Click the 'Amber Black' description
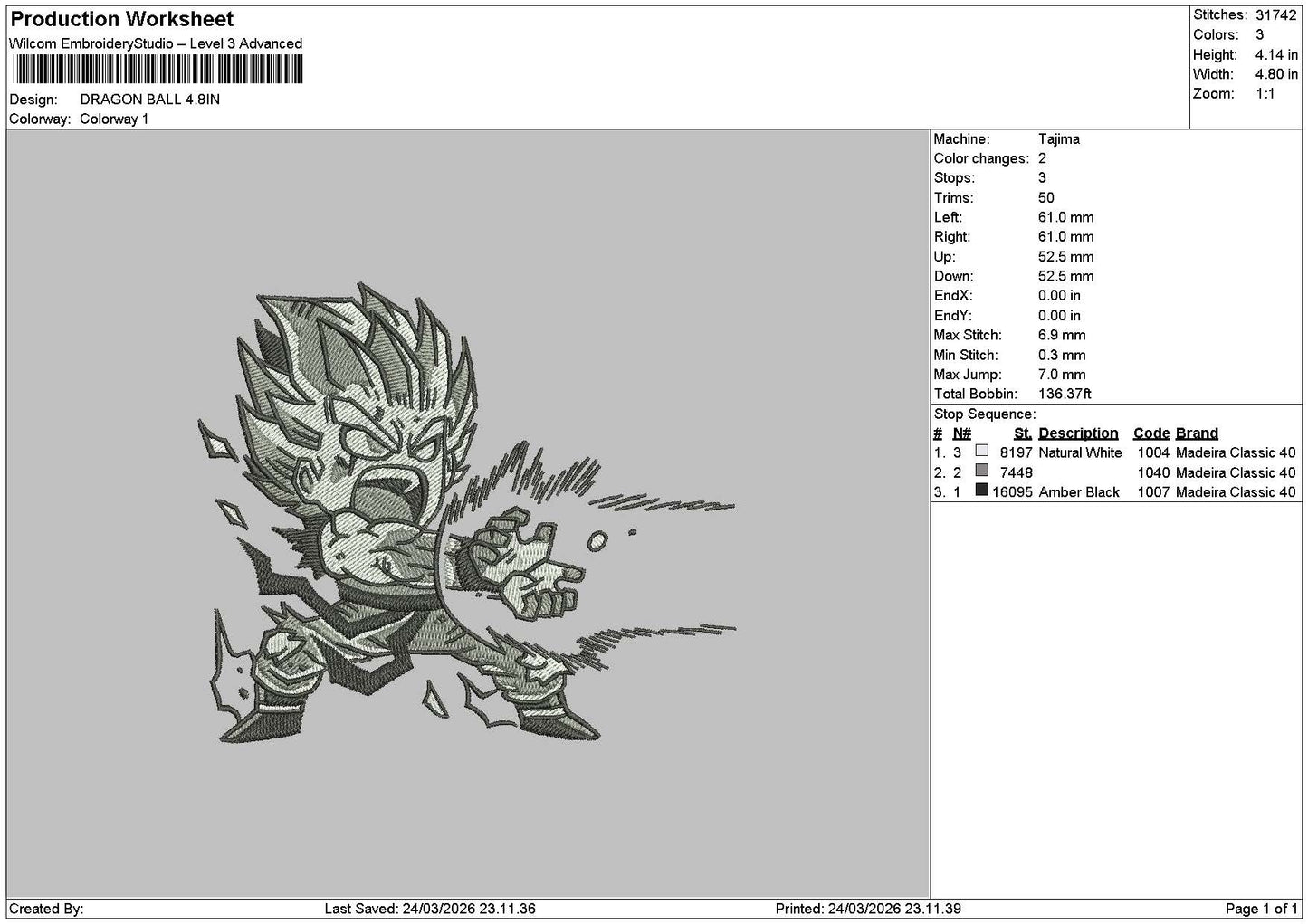 (1079, 492)
